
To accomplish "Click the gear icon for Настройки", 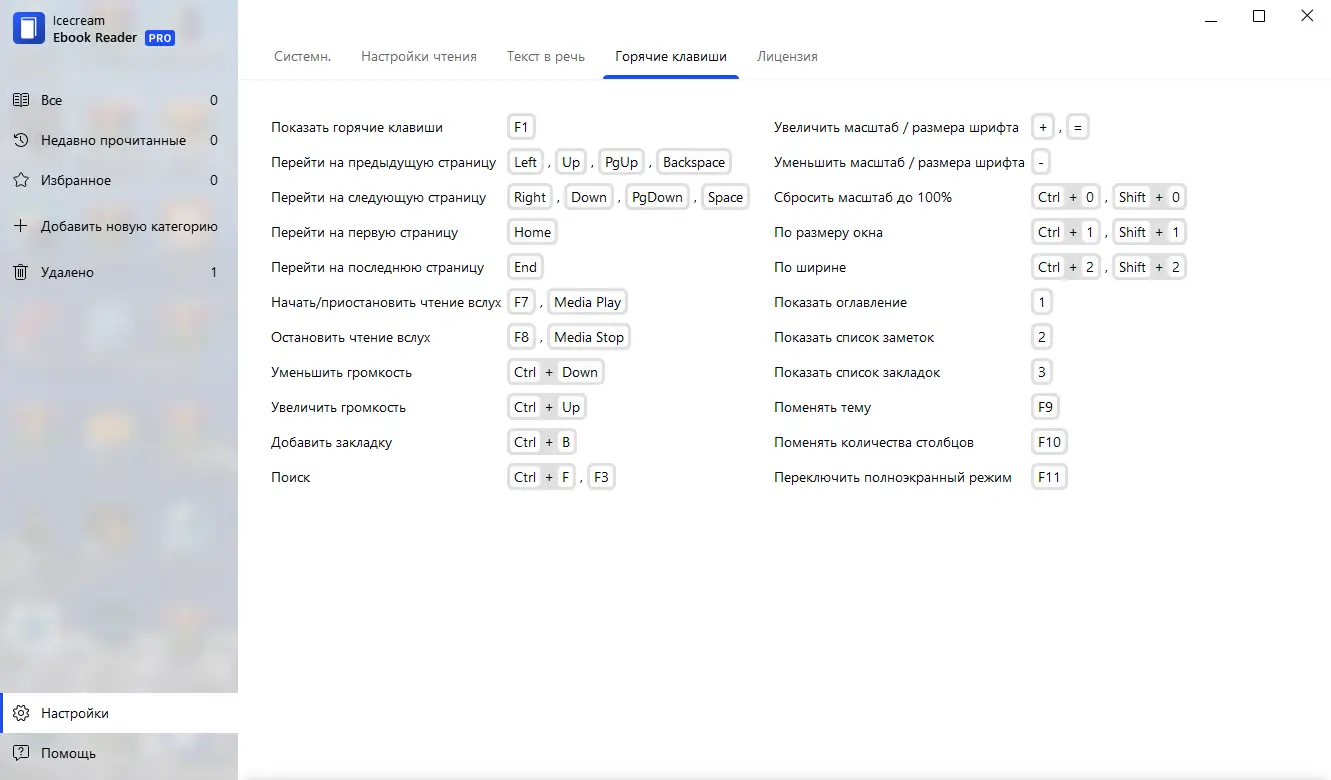I will point(20,713).
